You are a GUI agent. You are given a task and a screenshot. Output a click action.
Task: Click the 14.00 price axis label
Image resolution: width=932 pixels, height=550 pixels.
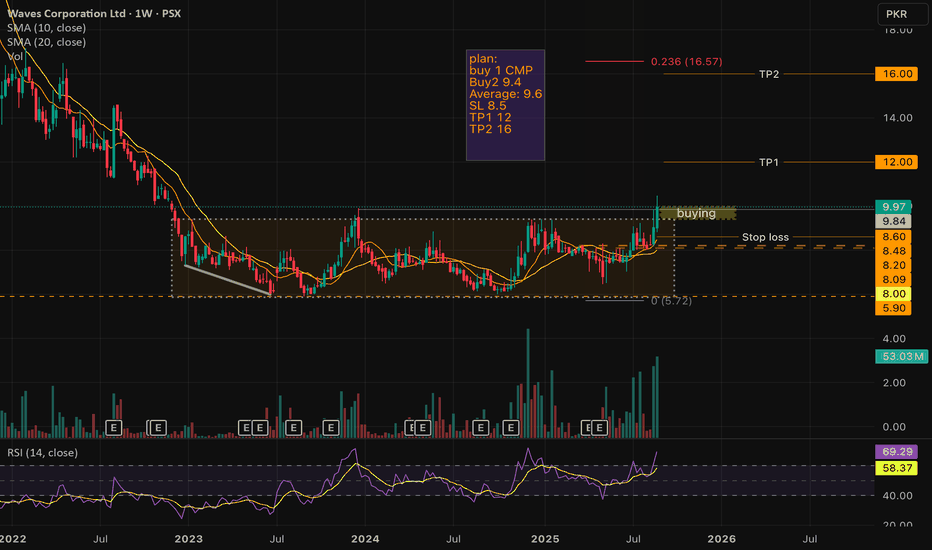(897, 118)
